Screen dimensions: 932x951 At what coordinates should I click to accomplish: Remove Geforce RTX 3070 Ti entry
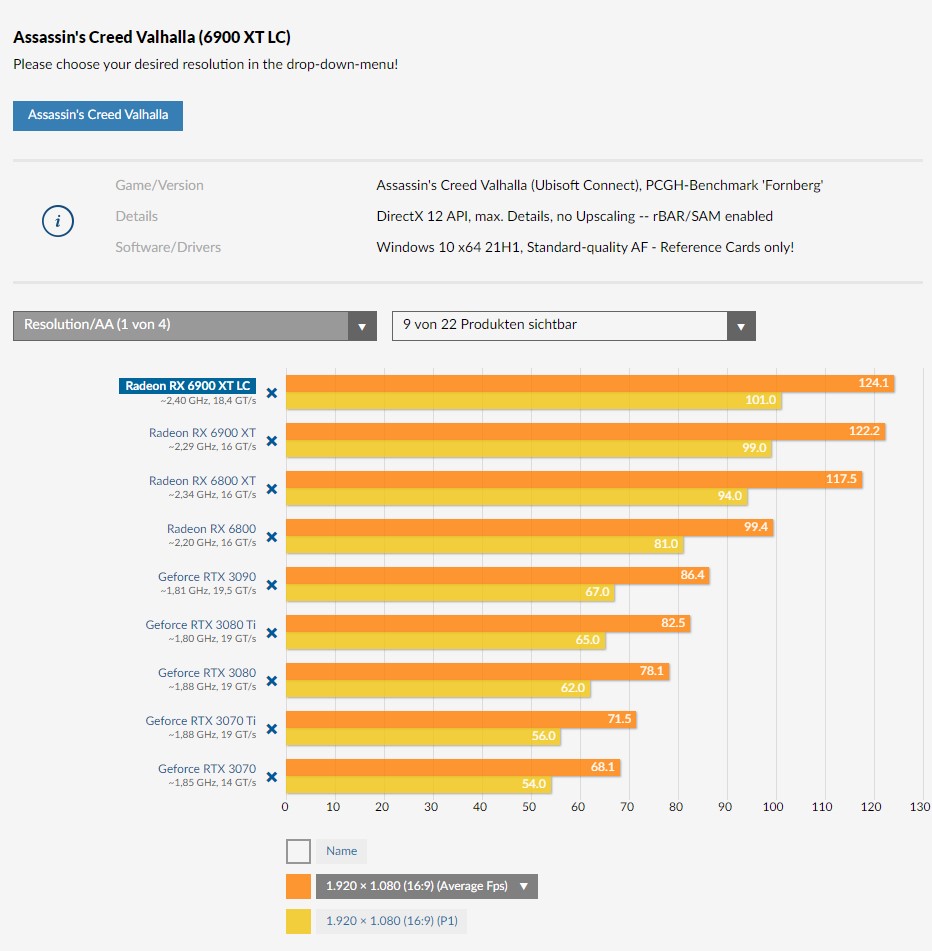click(x=271, y=729)
